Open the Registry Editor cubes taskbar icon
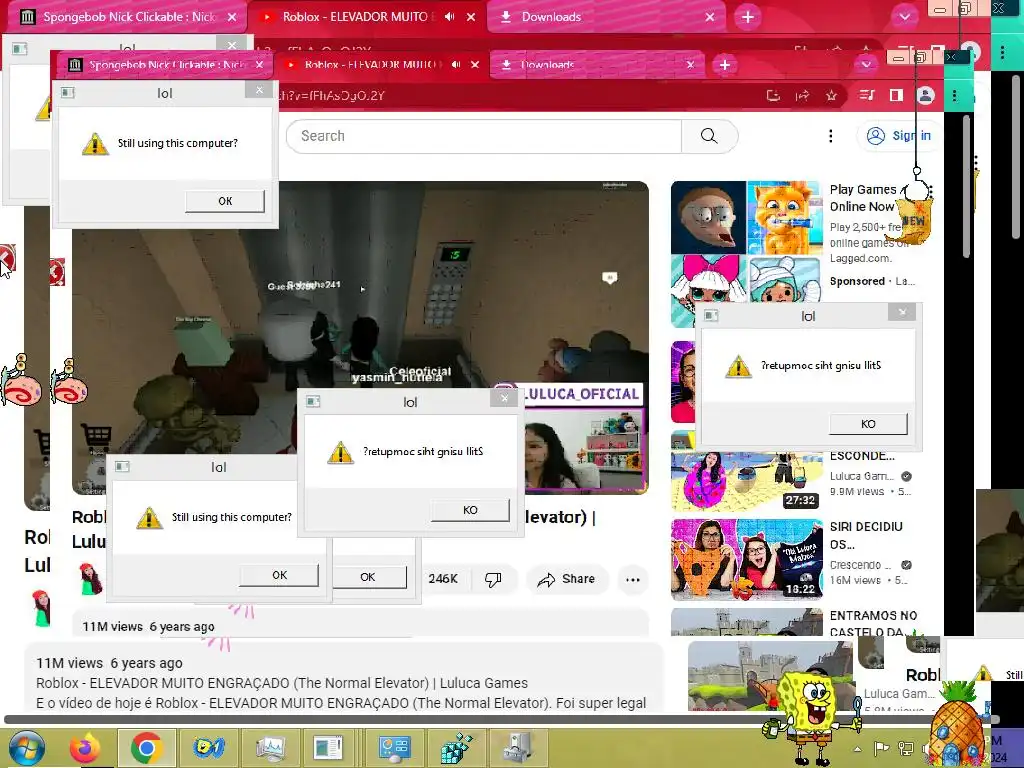The height and width of the screenshot is (768, 1024). coord(456,748)
